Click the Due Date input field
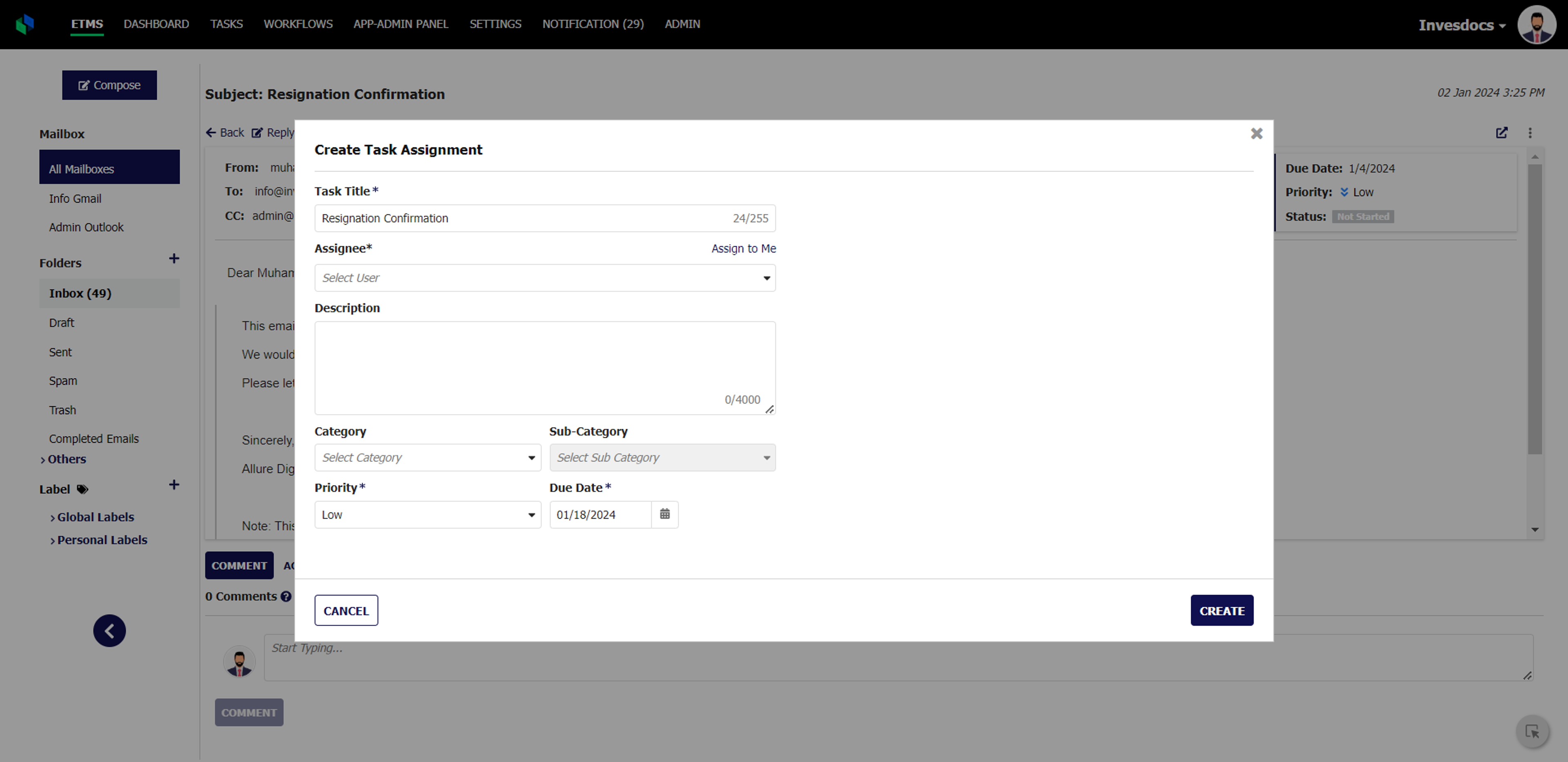 coord(600,515)
